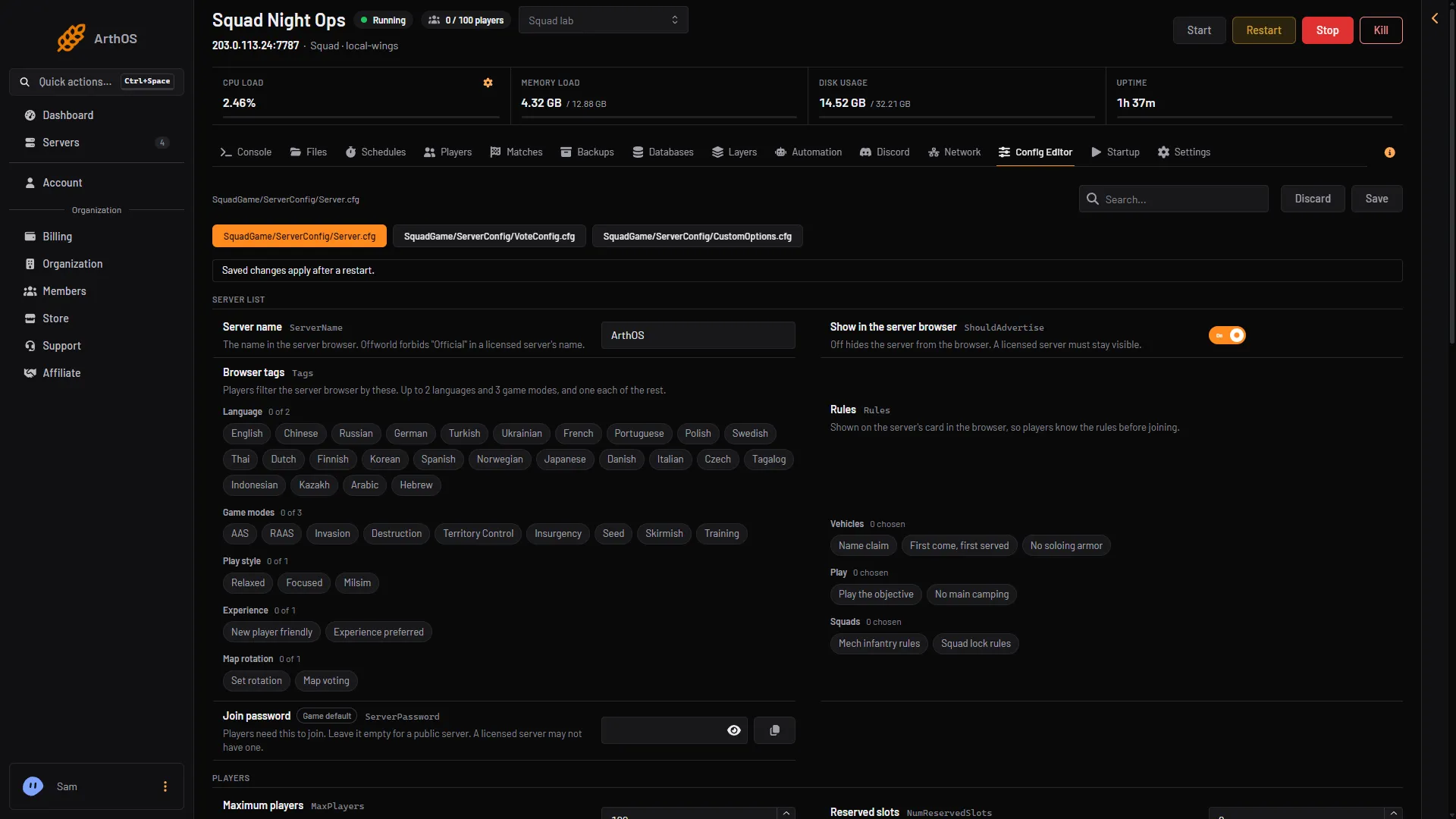Select the Milsim play style tag
1456x819 pixels.
(357, 583)
